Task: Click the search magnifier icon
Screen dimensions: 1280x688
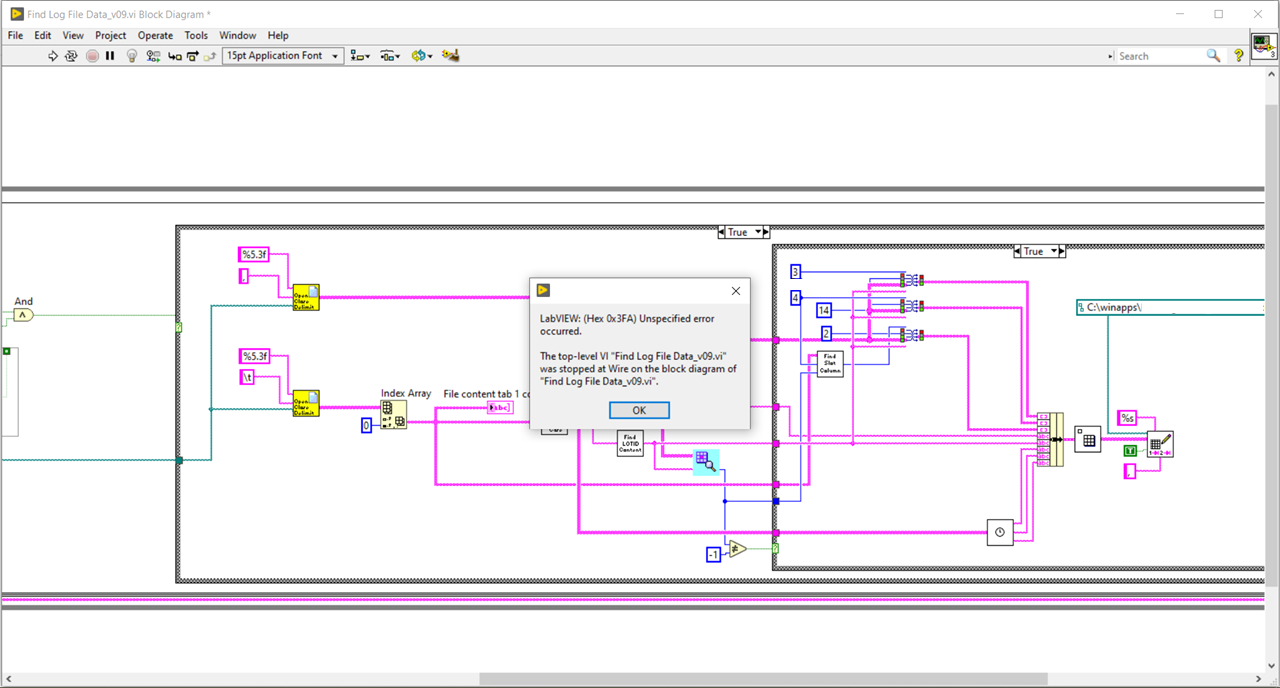Action: (1213, 56)
